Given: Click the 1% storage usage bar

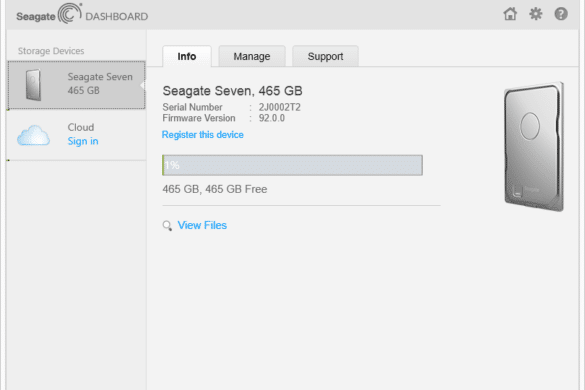Looking at the screenshot, I should click(292, 165).
